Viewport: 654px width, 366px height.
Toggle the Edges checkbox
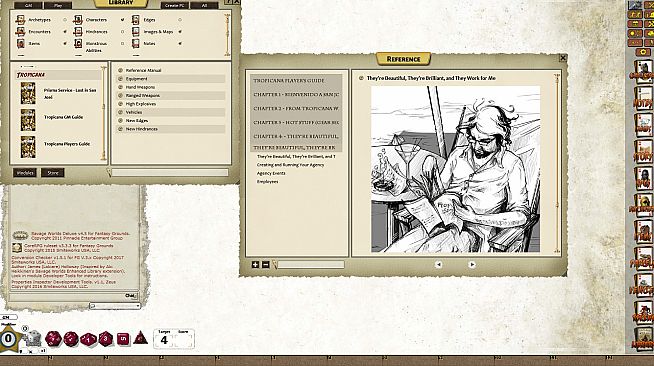point(180,20)
